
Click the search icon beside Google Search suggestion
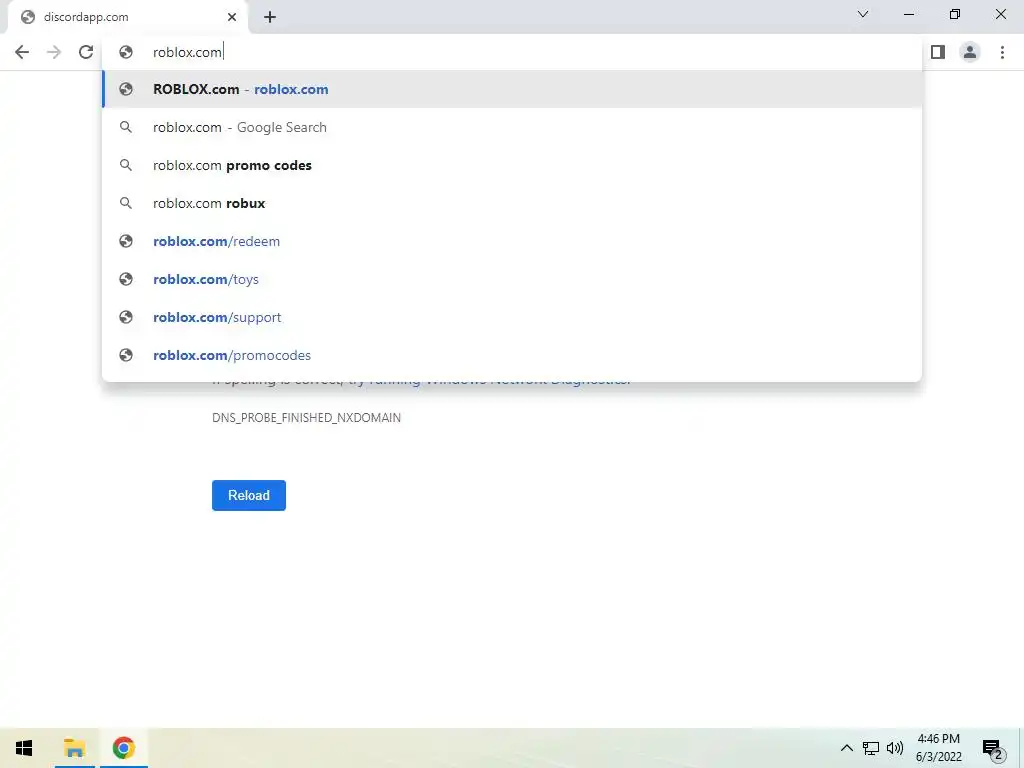pyautogui.click(x=126, y=127)
